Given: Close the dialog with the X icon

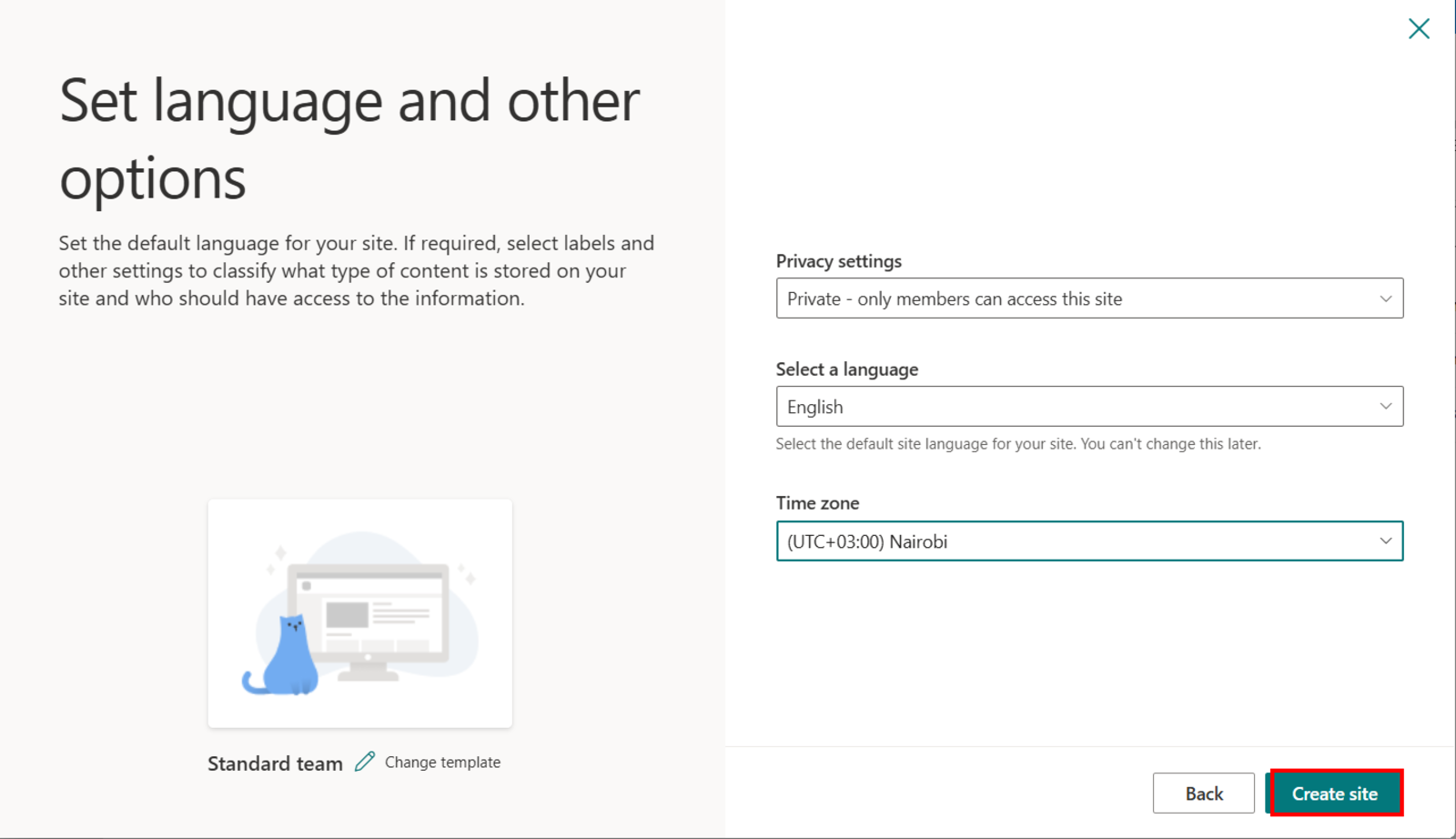Looking at the screenshot, I should 1419,28.
